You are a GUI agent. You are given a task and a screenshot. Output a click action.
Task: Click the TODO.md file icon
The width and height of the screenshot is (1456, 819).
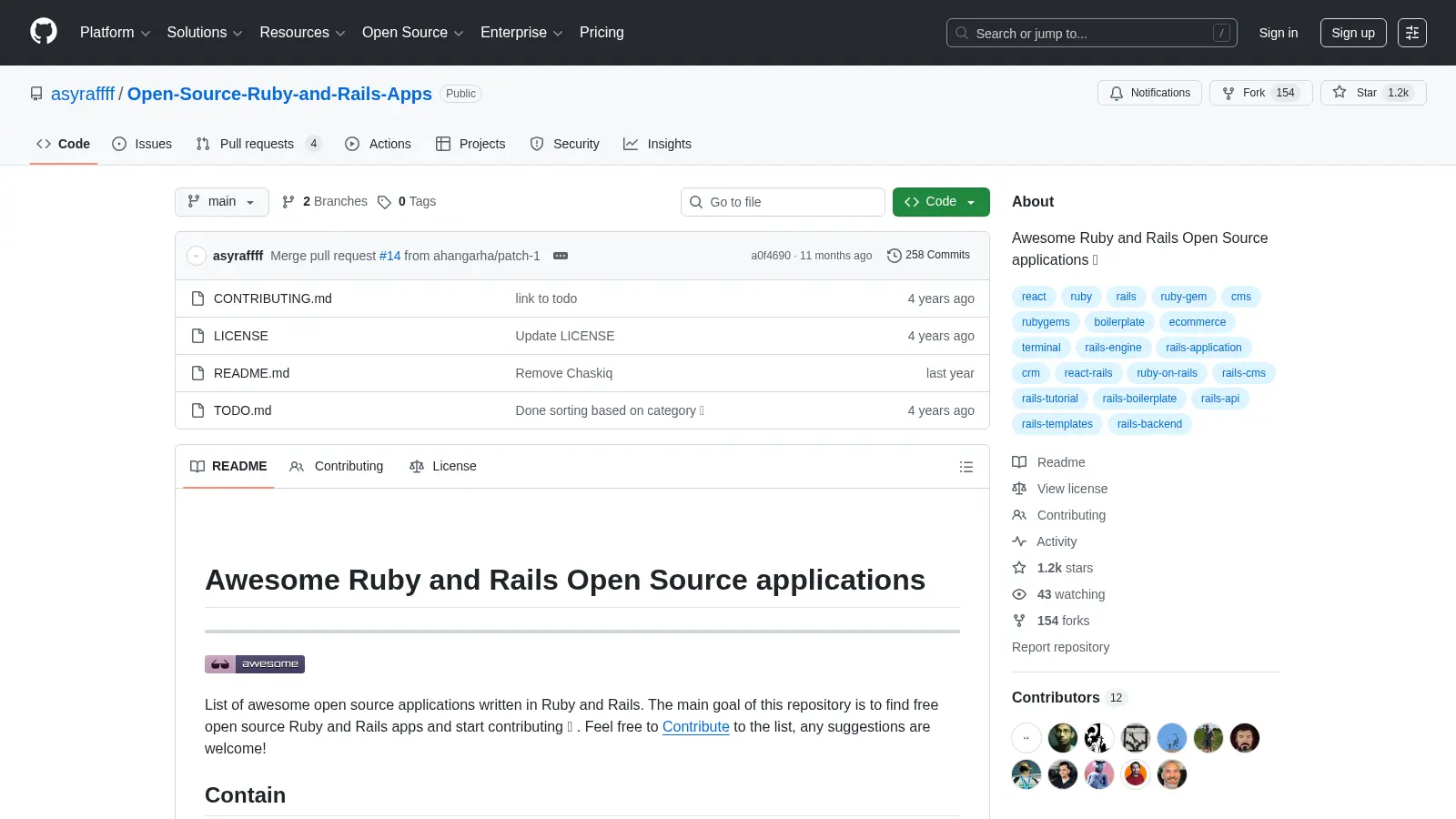pyautogui.click(x=197, y=410)
